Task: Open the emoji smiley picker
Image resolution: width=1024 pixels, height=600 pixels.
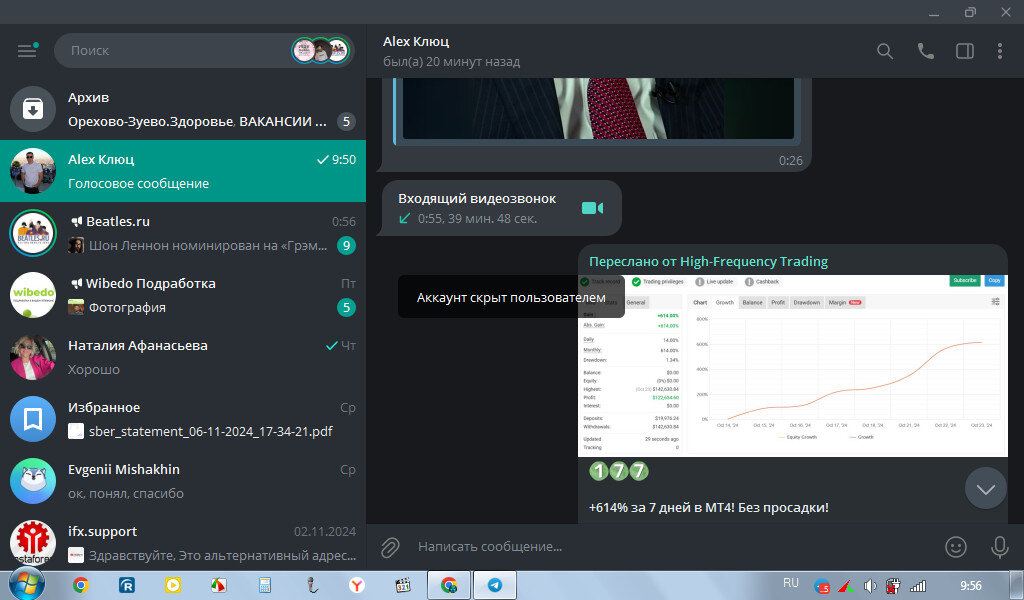Action: 955,547
